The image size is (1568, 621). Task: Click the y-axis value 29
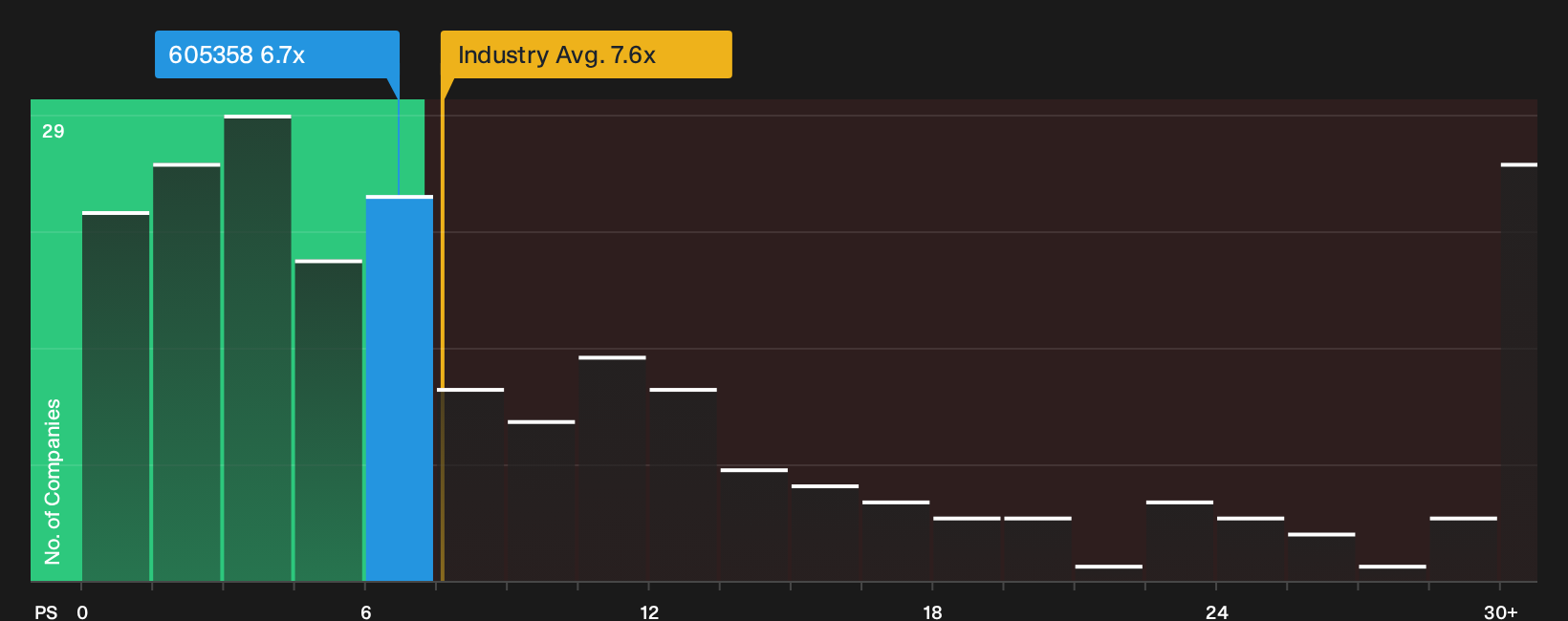53,131
